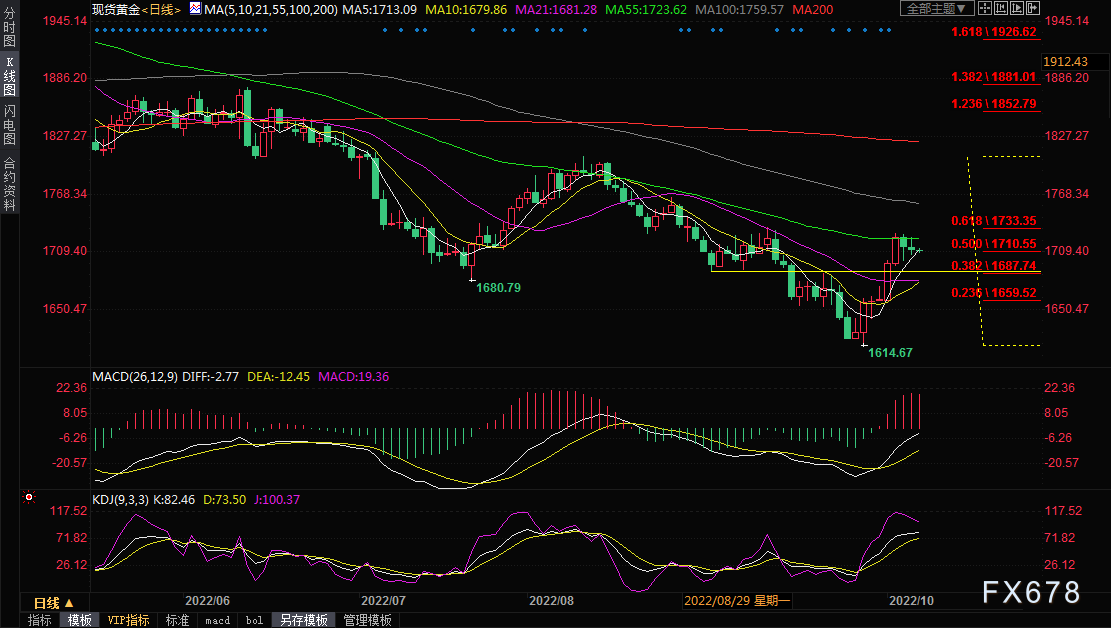The width and height of the screenshot is (1111, 628).
Task: Click the blue cube icon before MA parameters
Action: (x=195, y=9)
